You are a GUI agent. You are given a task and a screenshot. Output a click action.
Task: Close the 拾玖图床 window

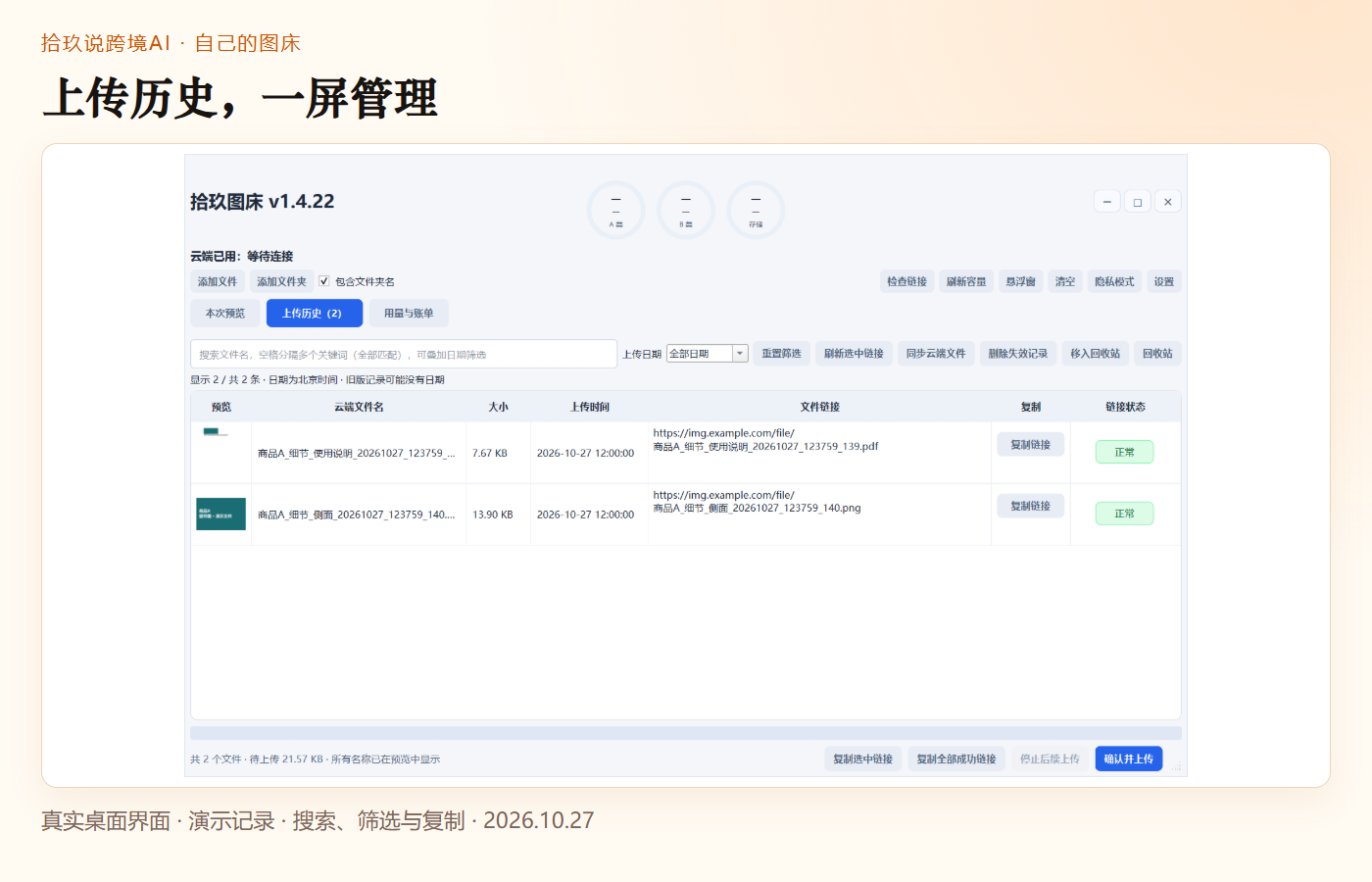coord(1168,202)
